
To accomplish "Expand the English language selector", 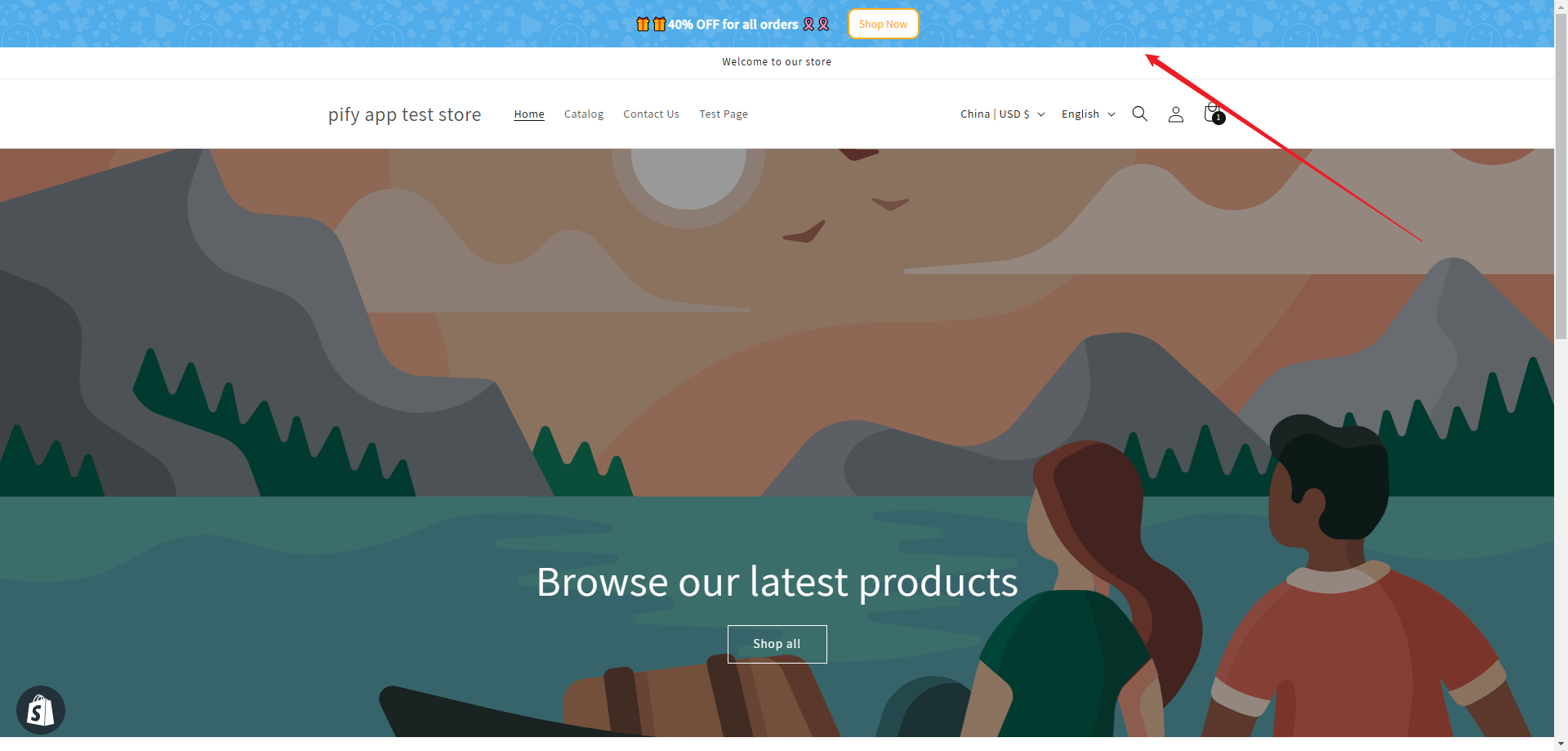I will [1088, 114].
